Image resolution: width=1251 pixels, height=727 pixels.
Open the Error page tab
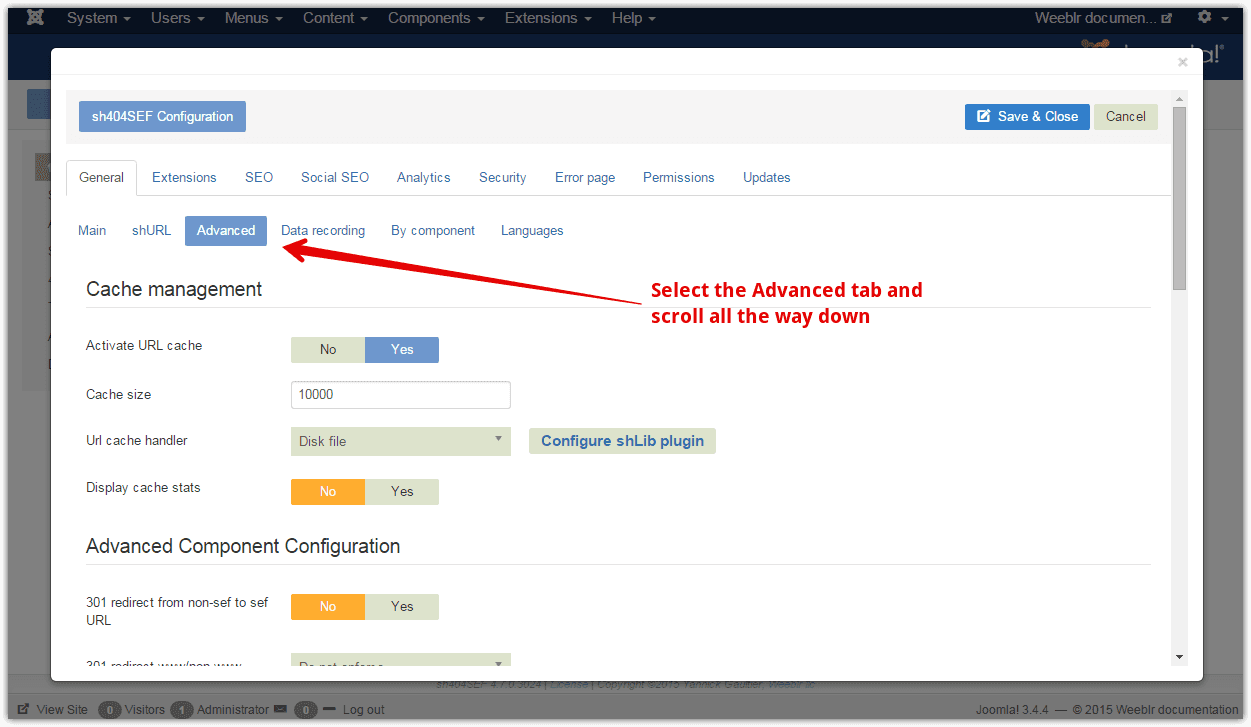pos(585,177)
